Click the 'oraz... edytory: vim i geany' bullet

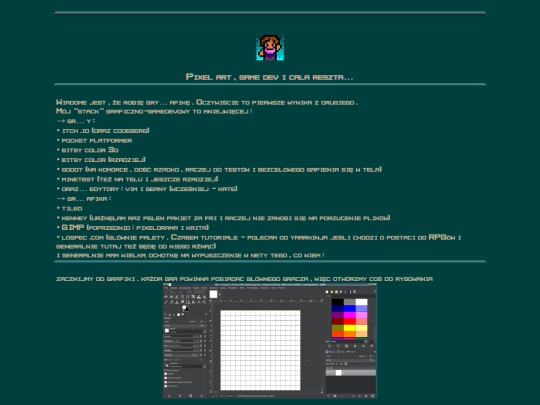click(x=147, y=189)
